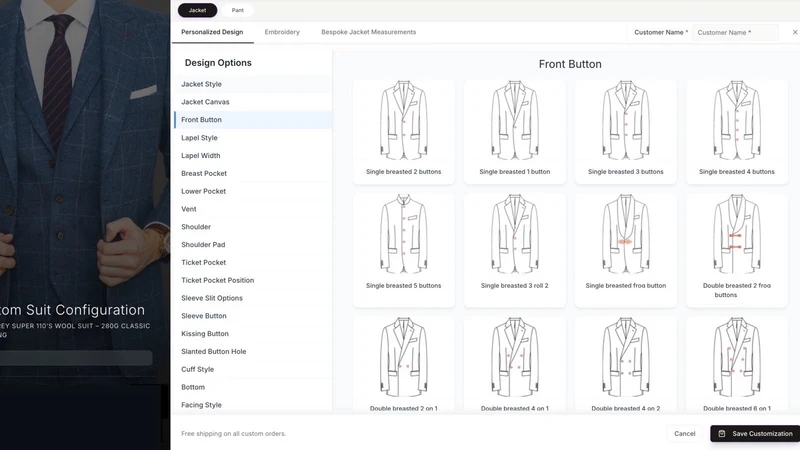Click Save Customization button
This screenshot has height=450, width=800.
756,434
